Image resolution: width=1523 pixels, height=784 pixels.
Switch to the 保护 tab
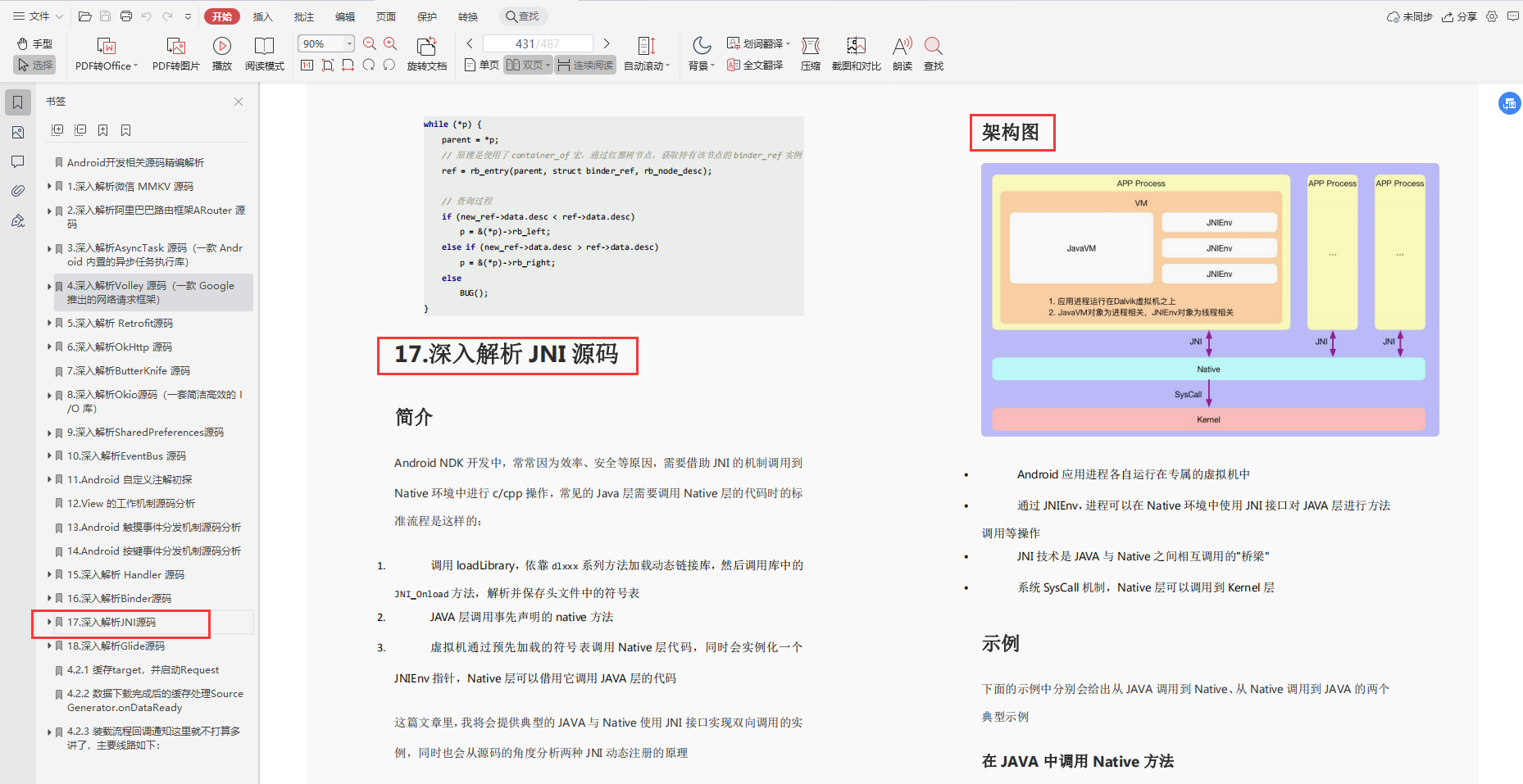click(x=427, y=16)
